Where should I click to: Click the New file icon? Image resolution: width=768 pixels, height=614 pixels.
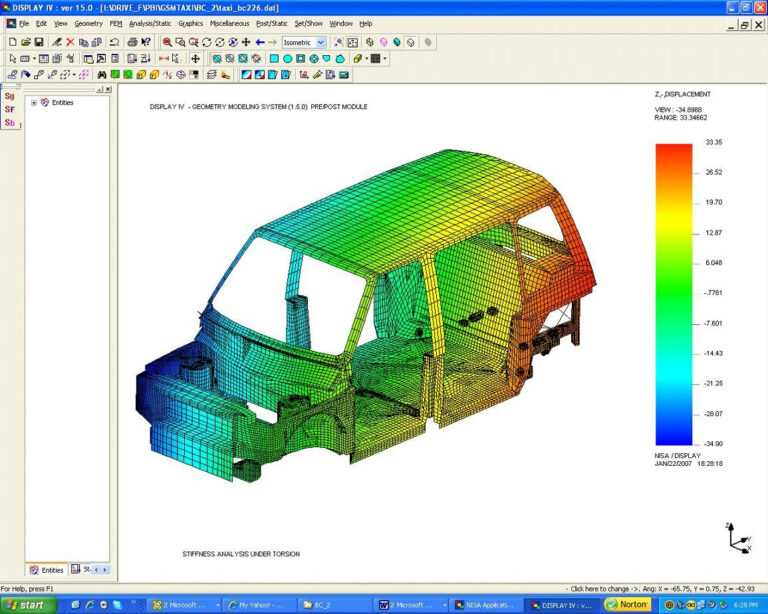12,43
